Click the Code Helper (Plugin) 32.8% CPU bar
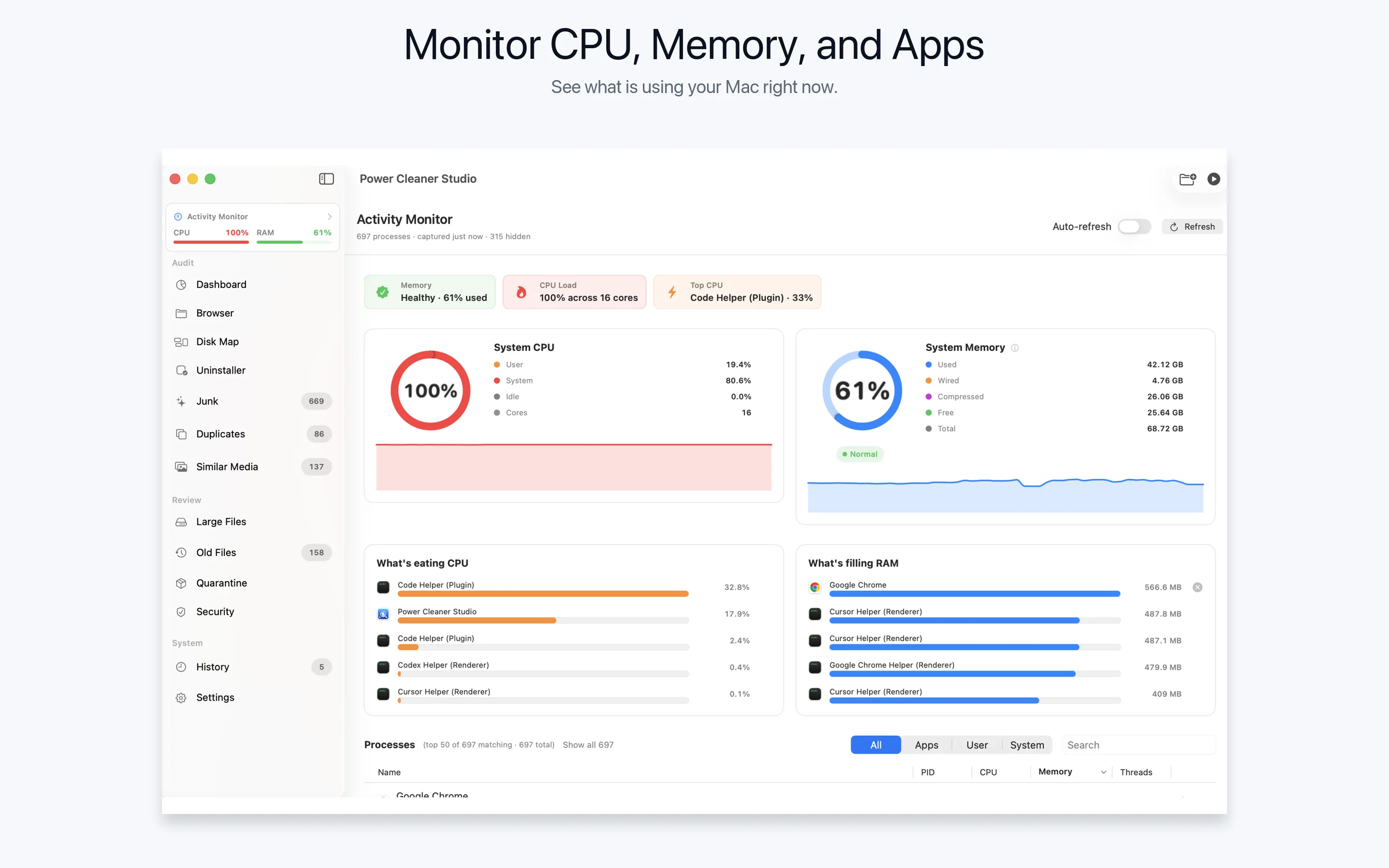 tap(543, 594)
